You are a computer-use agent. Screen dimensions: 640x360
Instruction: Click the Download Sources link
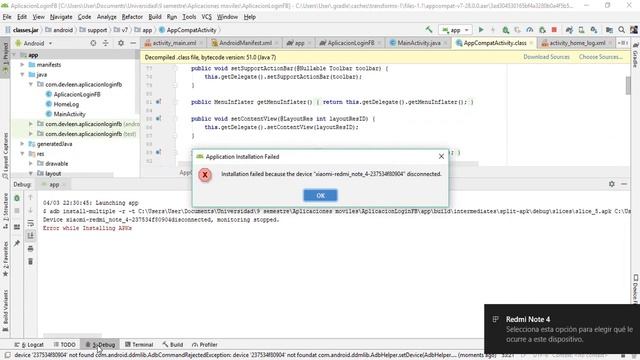tap(546, 57)
